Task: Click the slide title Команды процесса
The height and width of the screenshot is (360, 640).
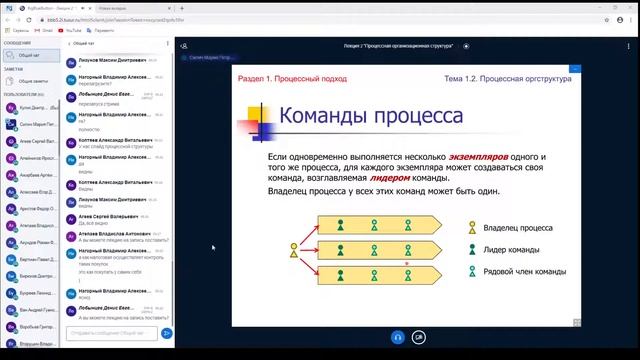Action: [371, 116]
